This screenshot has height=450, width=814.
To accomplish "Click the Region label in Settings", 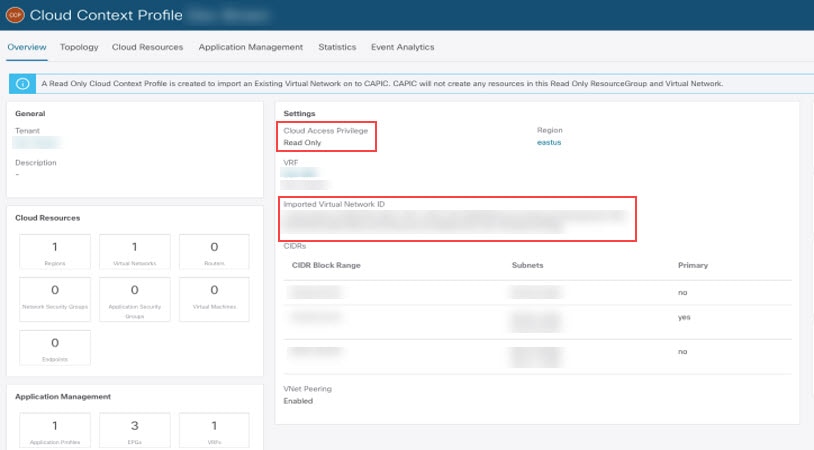I will 550,130.
